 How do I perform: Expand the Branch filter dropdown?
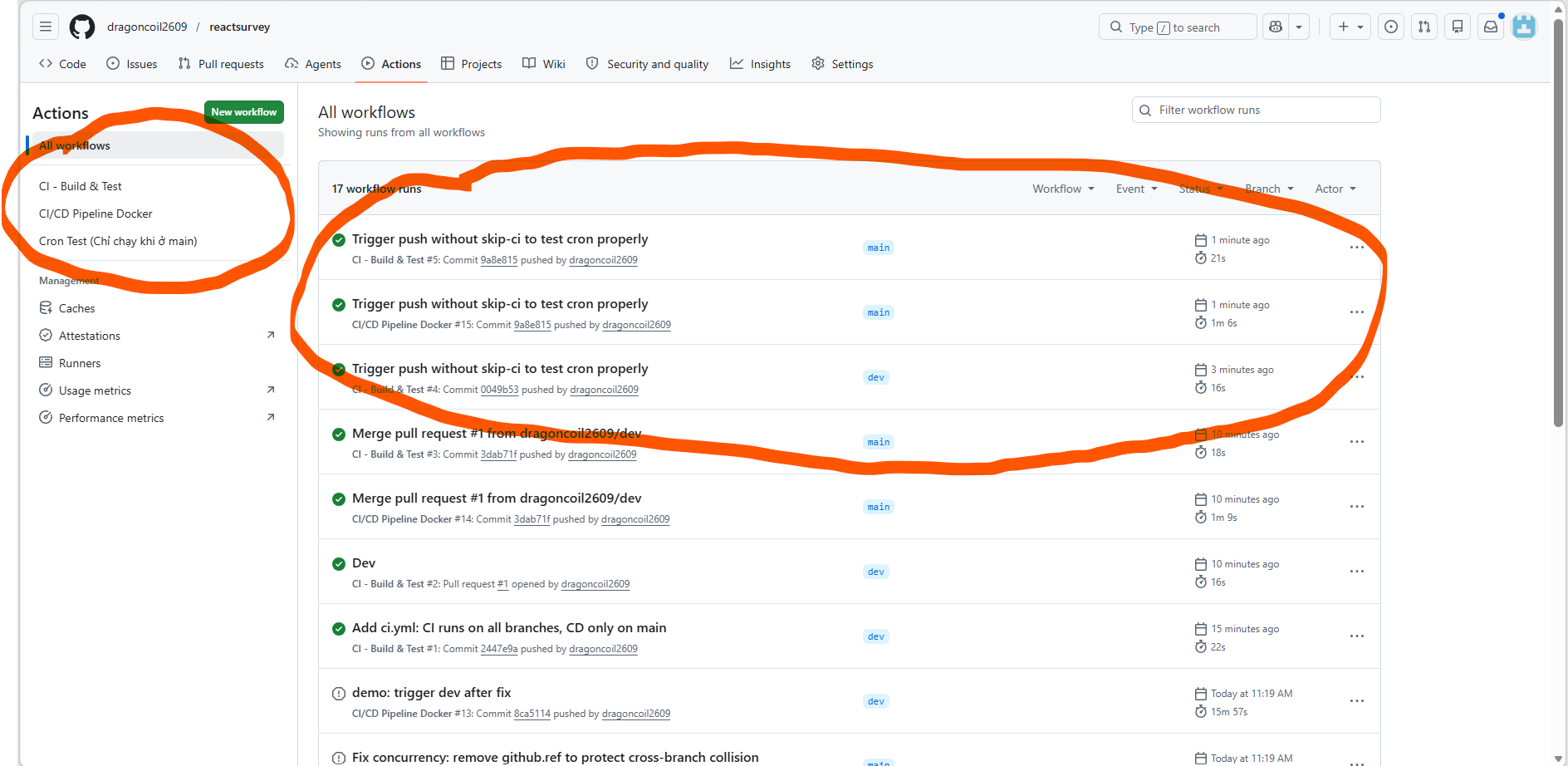[1269, 189]
